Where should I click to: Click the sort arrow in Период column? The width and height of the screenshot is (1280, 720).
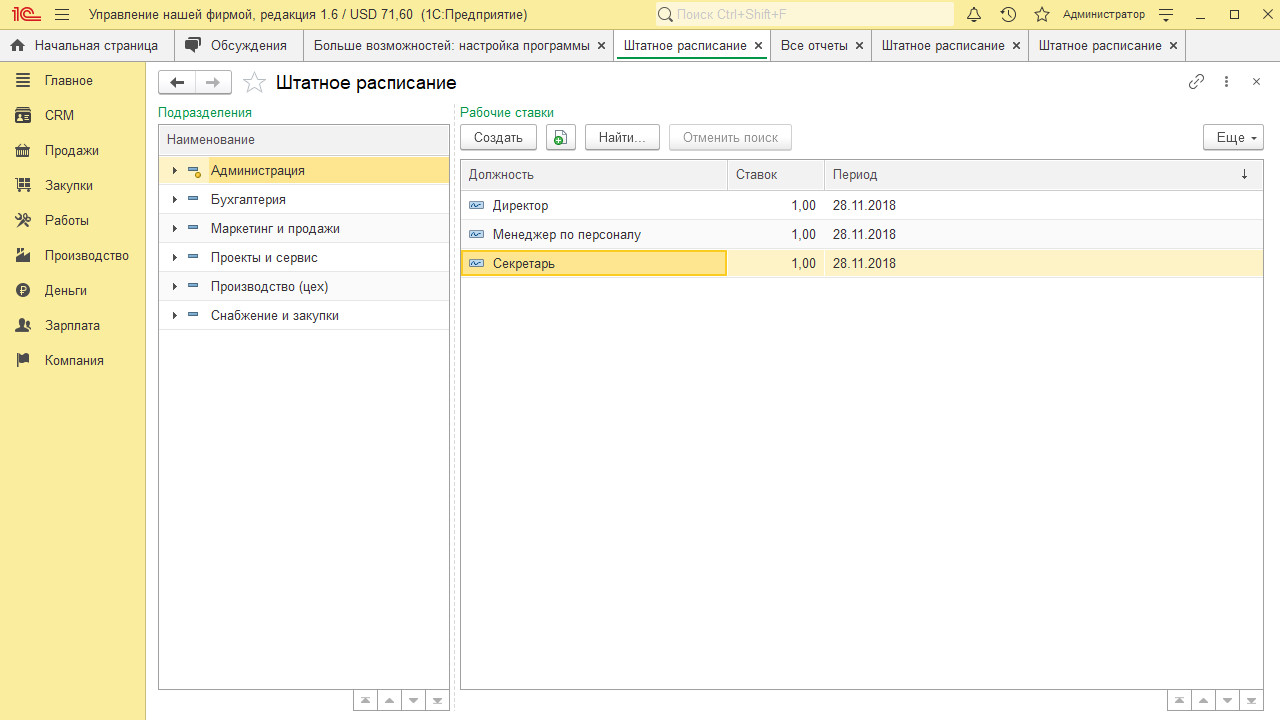1245,175
